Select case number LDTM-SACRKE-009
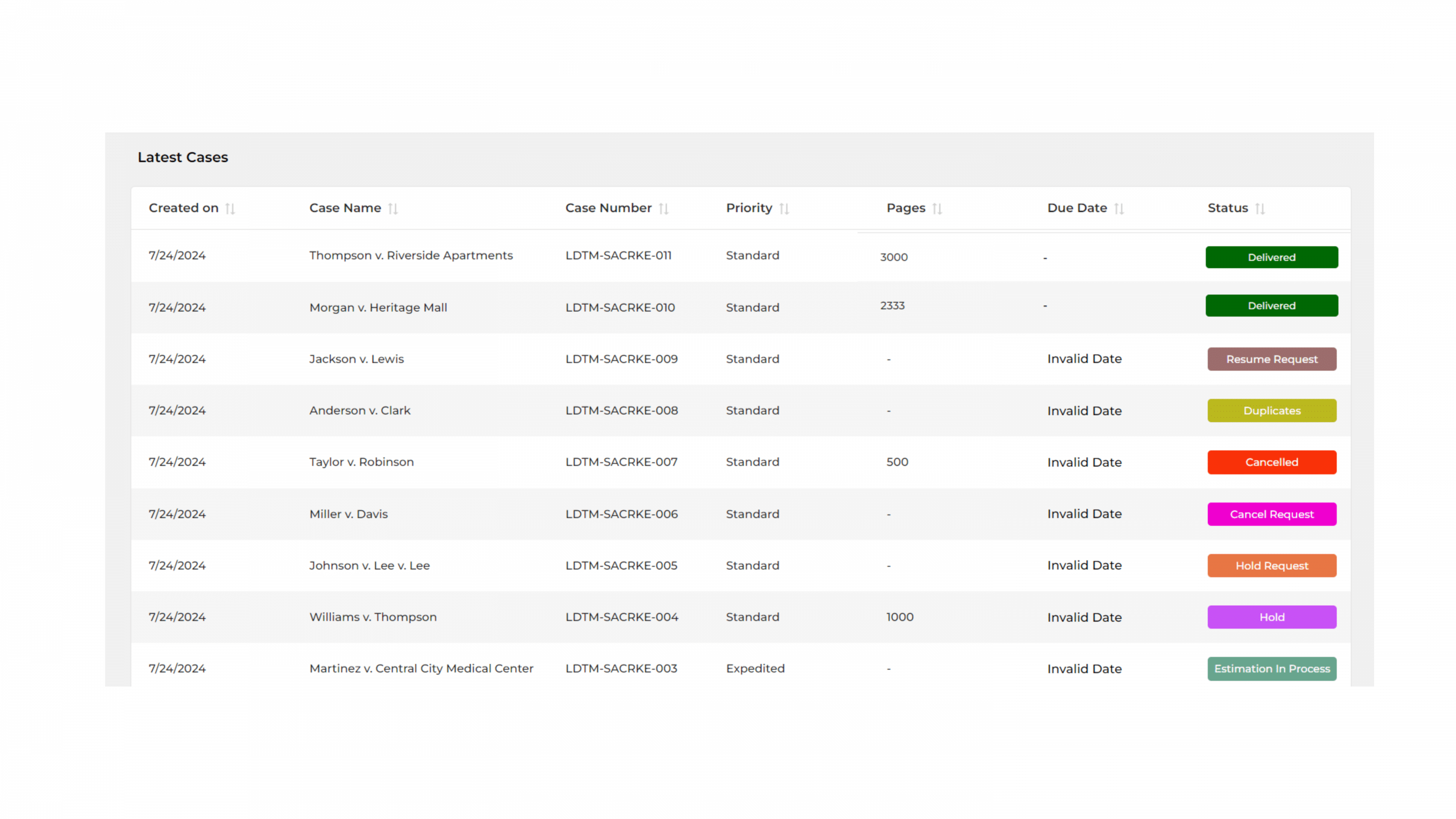This screenshot has width=1456, height=819. (622, 359)
